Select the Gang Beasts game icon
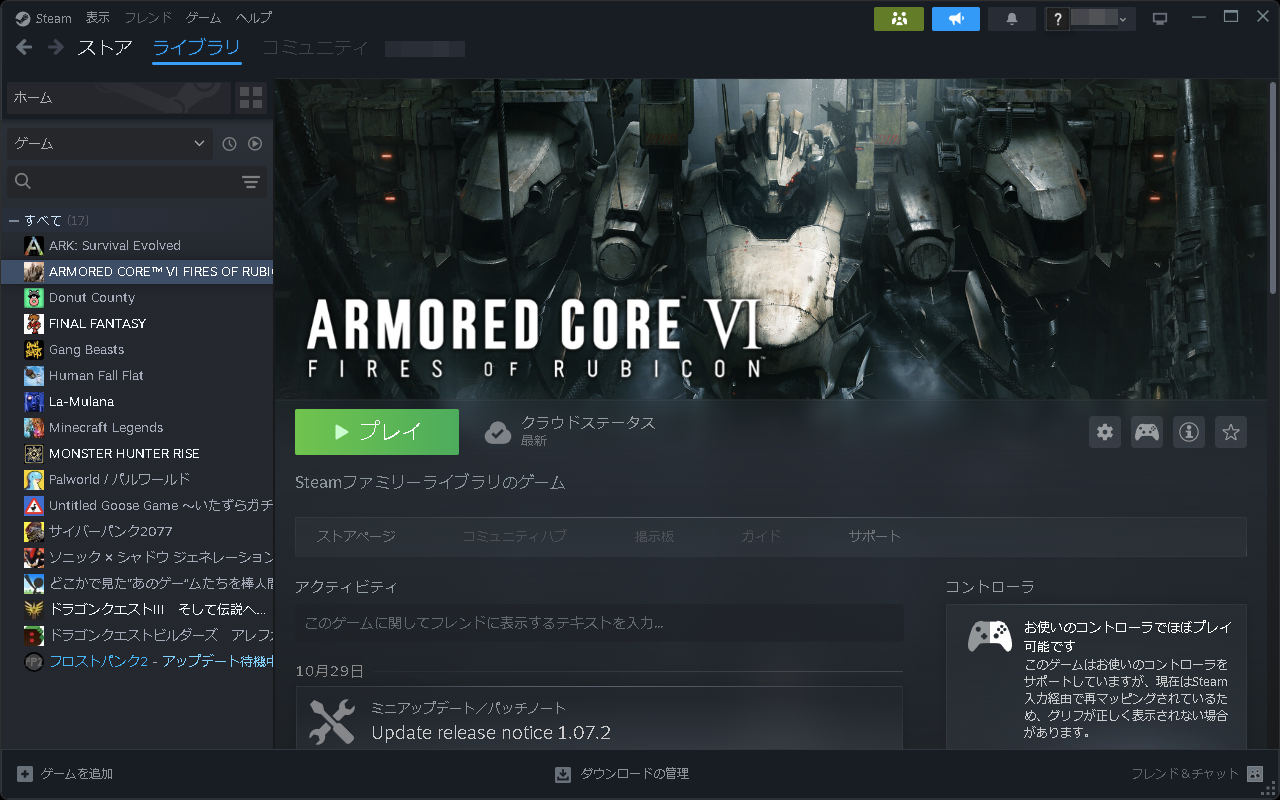This screenshot has width=1280, height=800. coord(34,350)
